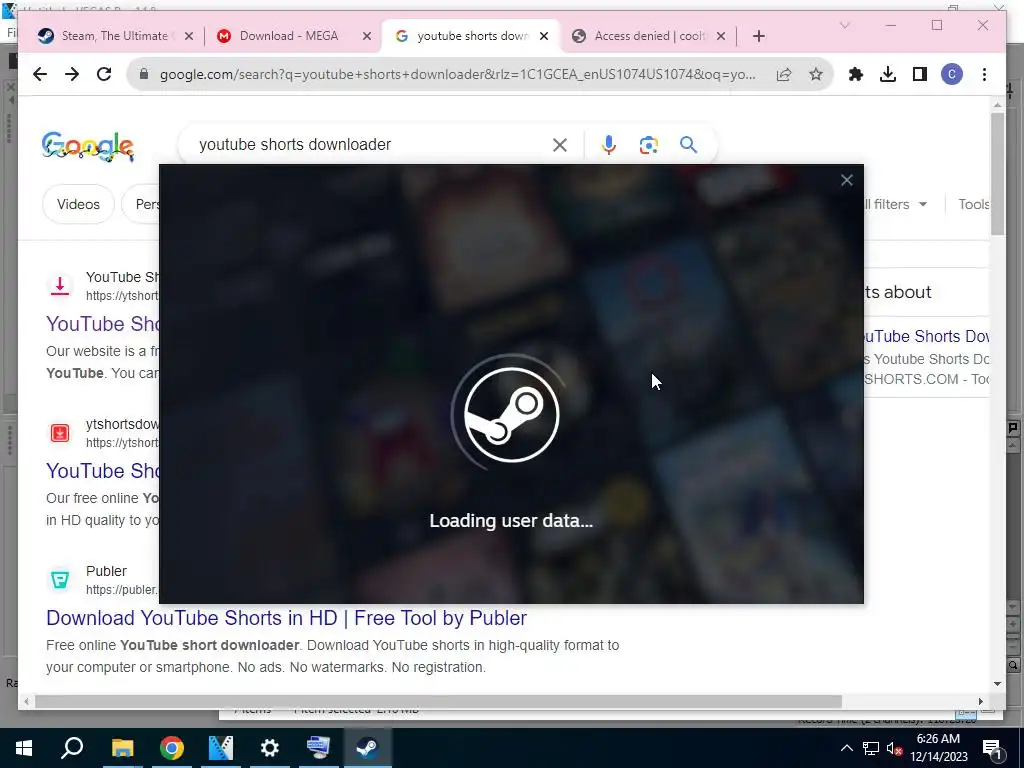
Task: Open the taskbar clock and date
Action: pos(938,748)
